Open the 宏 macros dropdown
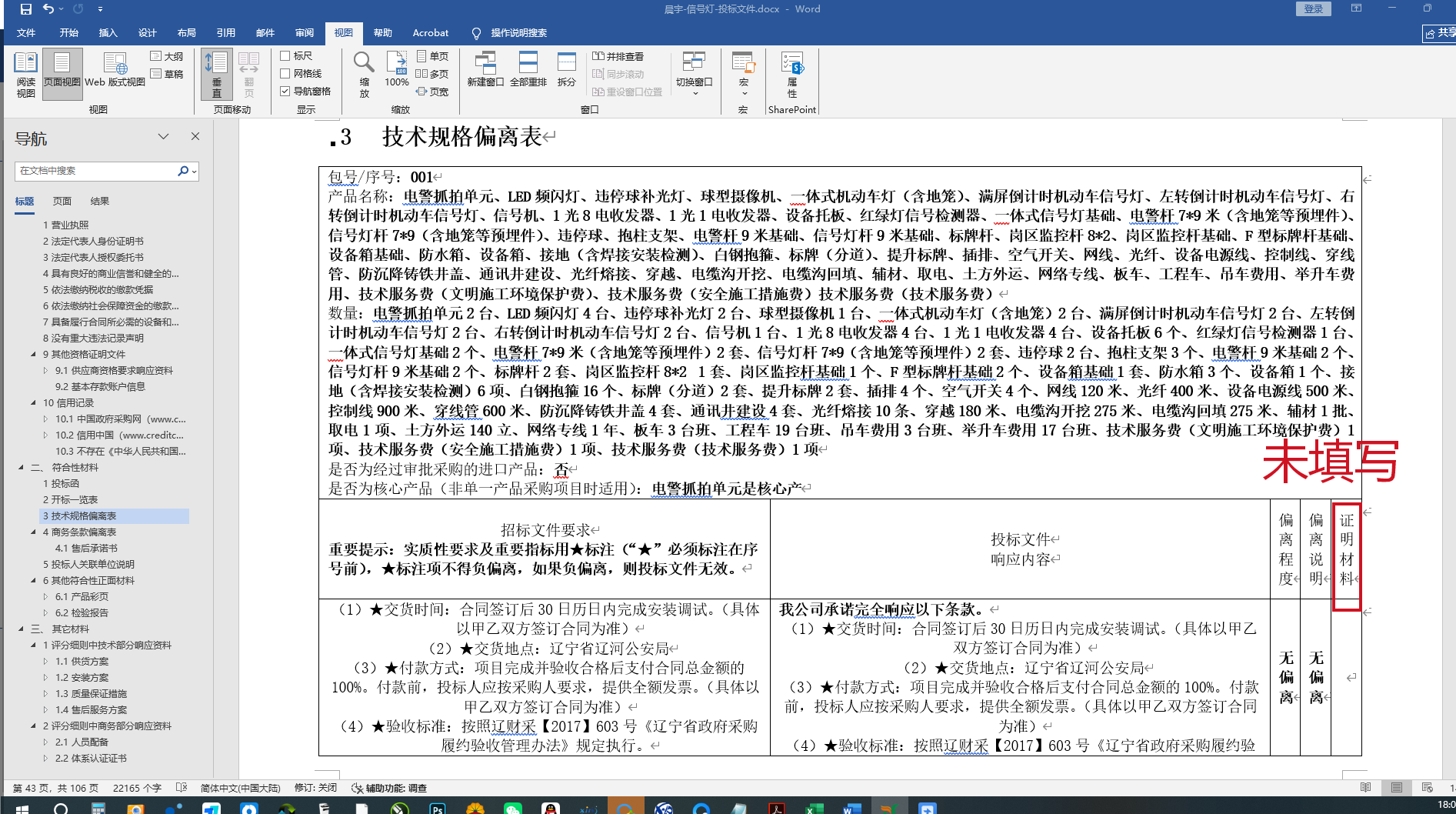 pyautogui.click(x=743, y=74)
